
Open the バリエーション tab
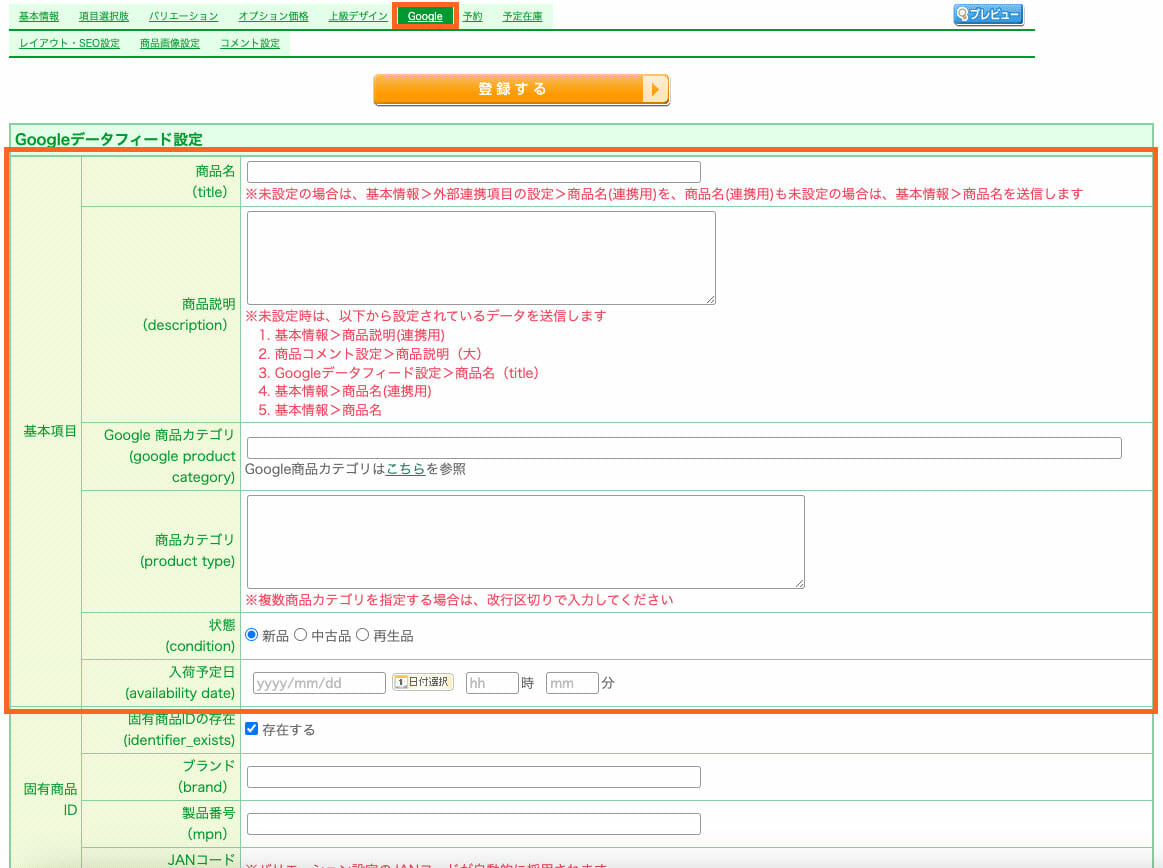click(x=183, y=17)
